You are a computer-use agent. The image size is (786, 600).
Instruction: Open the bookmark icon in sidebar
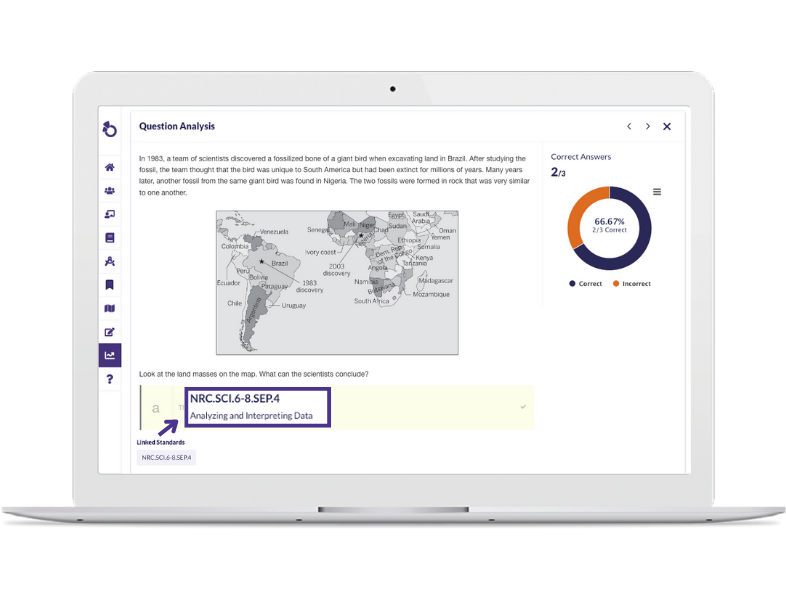110,285
